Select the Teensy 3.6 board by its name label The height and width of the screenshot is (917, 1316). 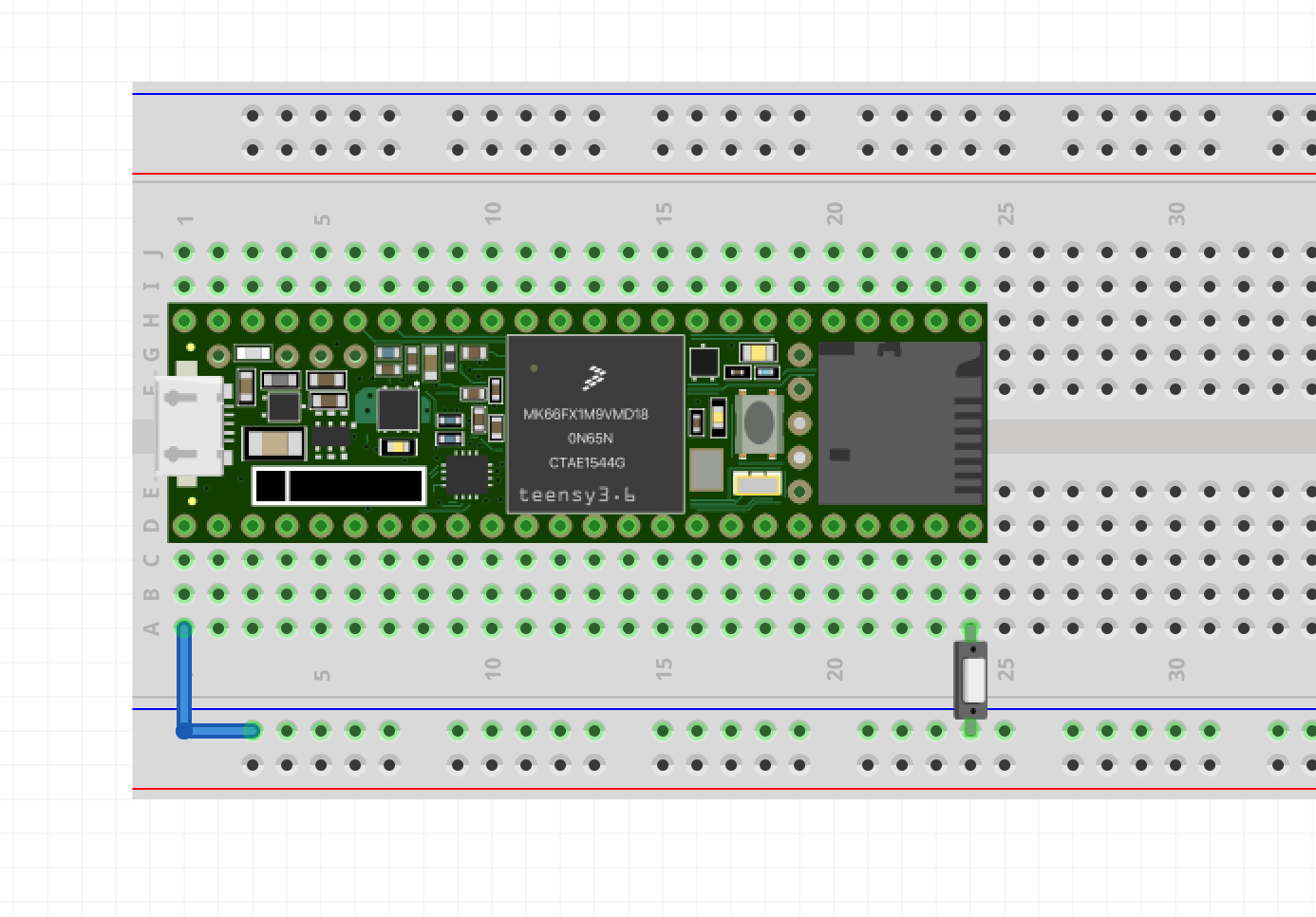[x=576, y=495]
